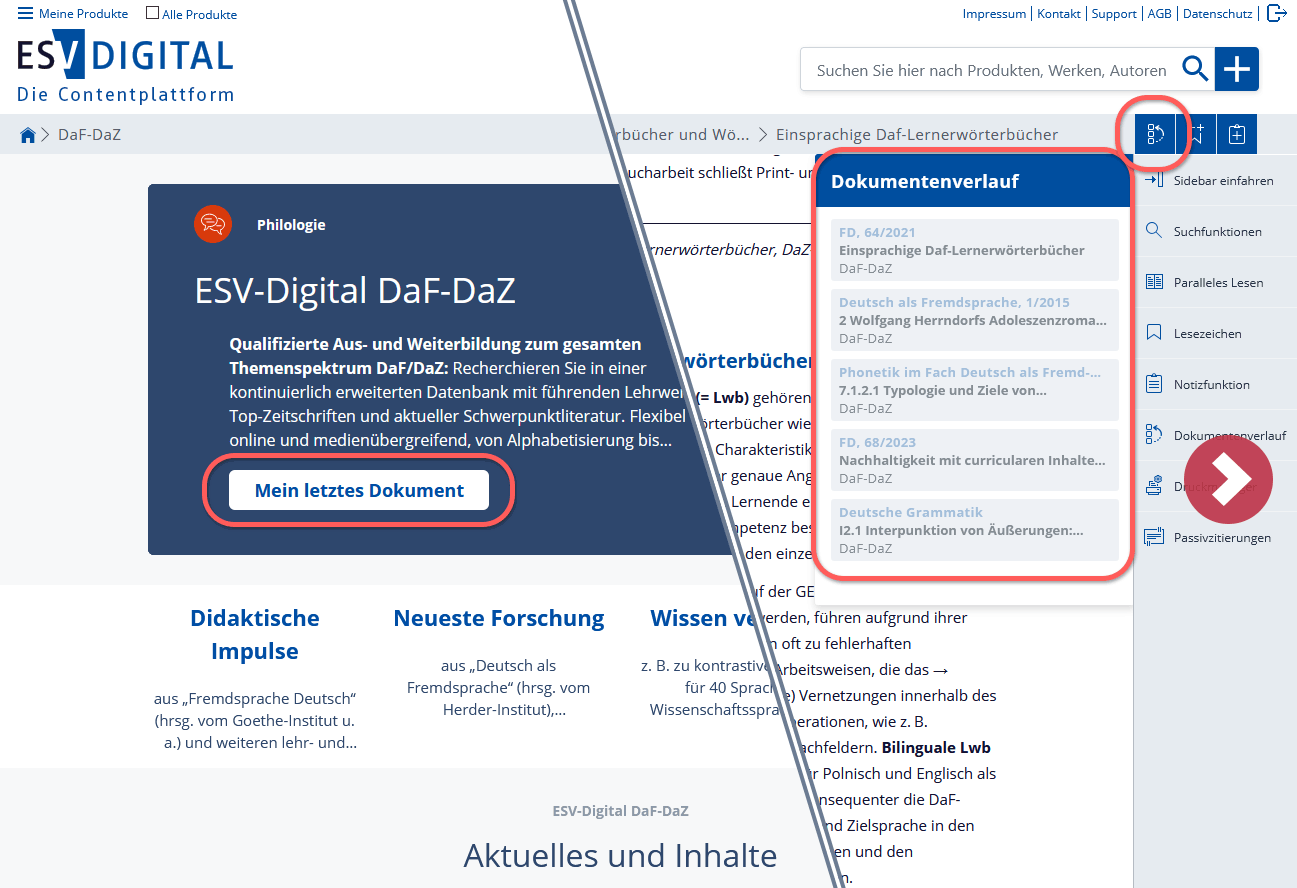Click the Dokumentenverlauf sidebar icon
The height and width of the screenshot is (888, 1297).
1154,435
